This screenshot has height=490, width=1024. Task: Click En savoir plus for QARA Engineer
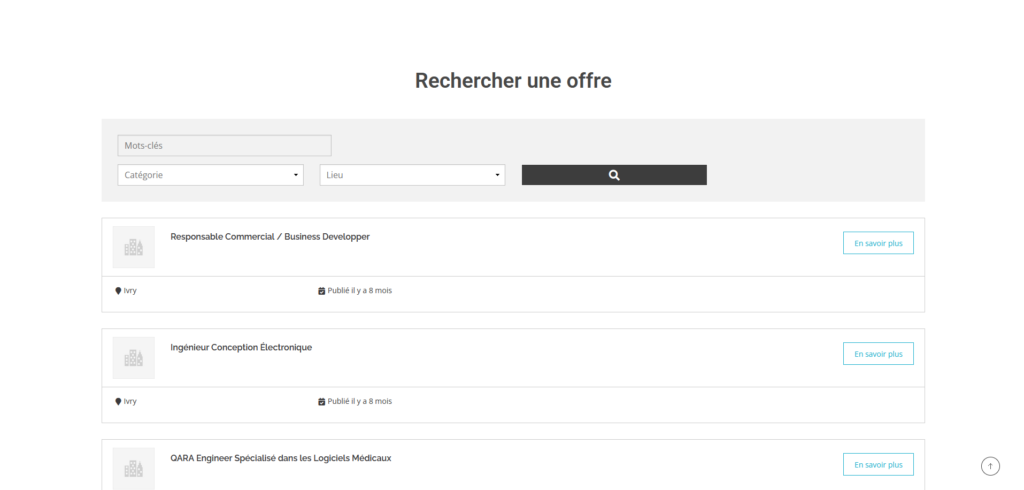878,465
